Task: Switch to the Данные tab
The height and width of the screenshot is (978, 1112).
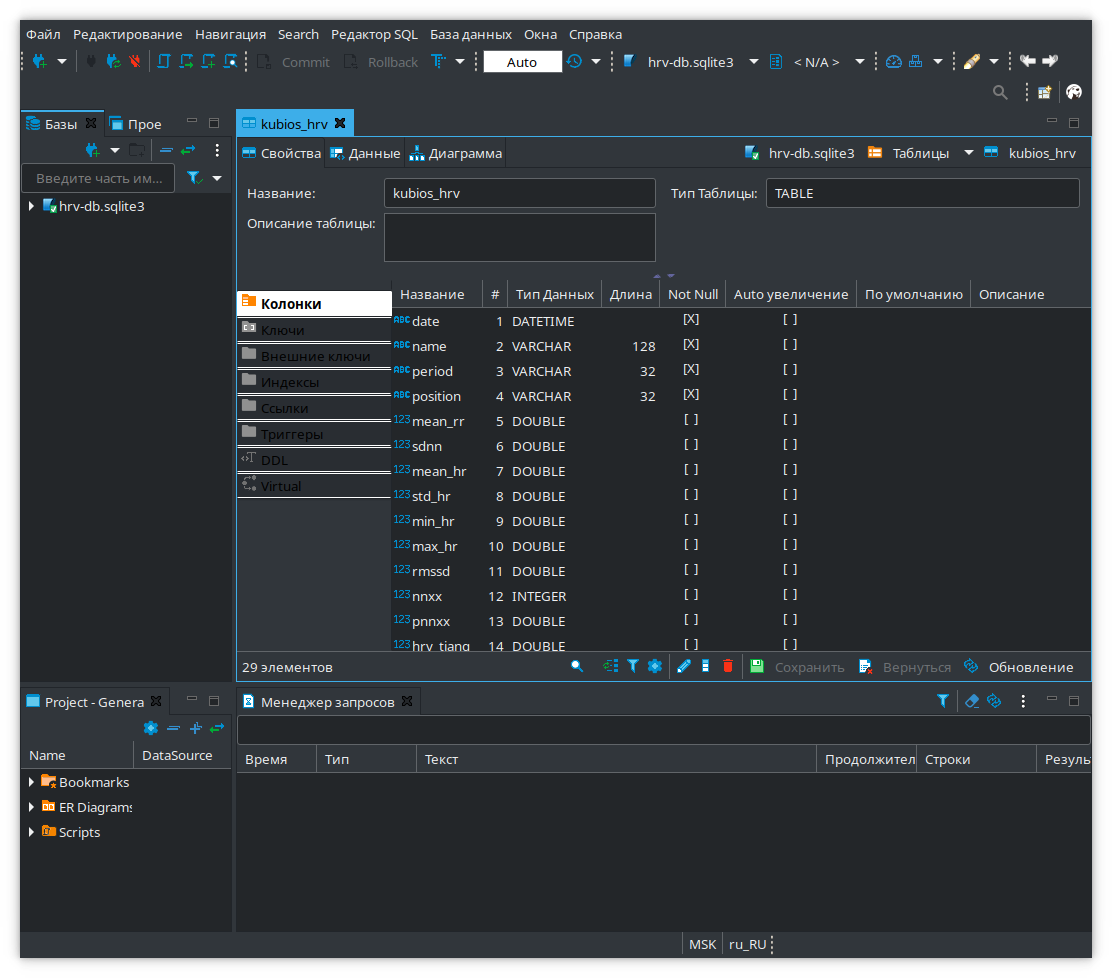Action: tap(365, 153)
